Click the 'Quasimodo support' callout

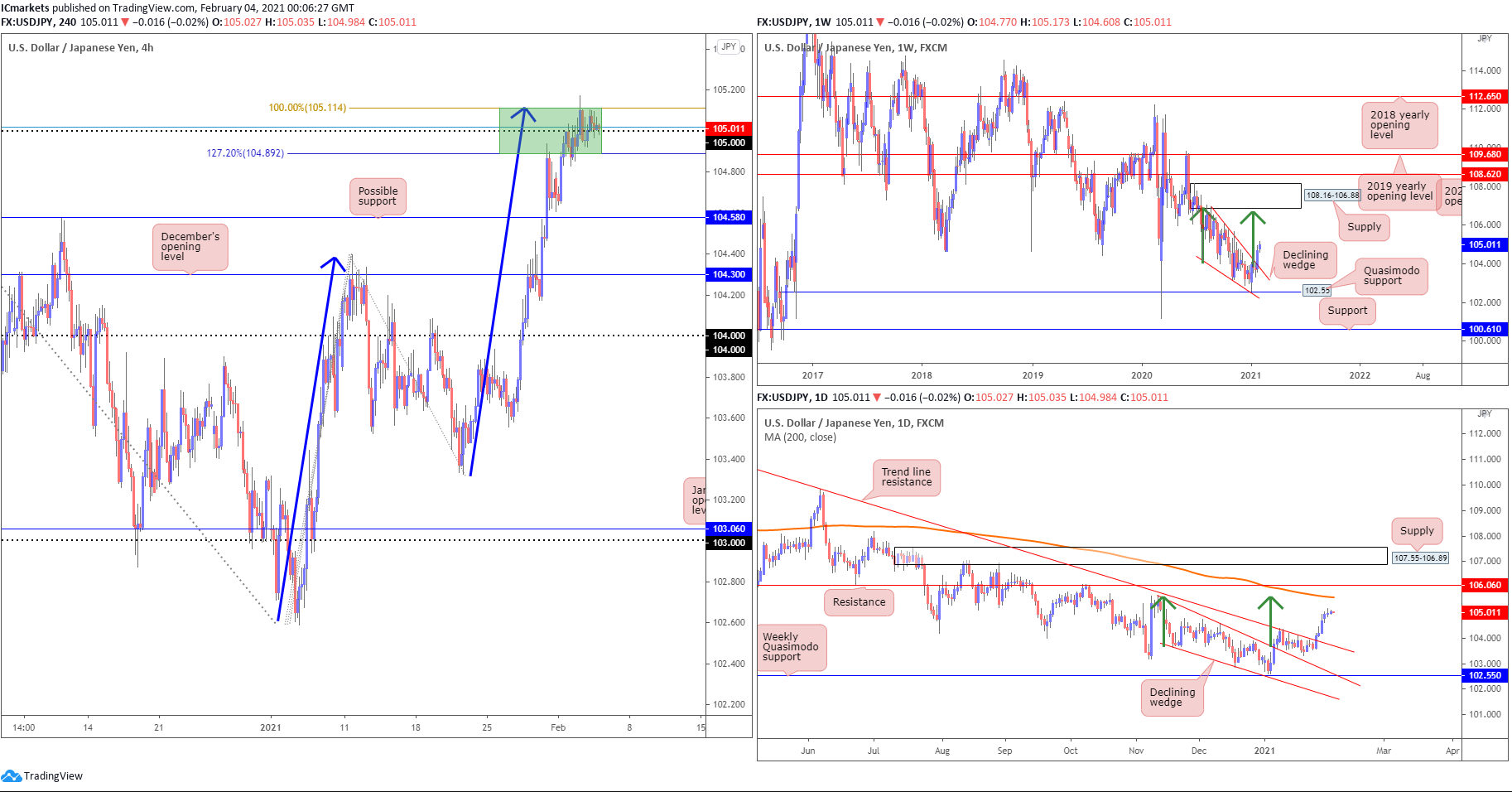tap(1391, 276)
